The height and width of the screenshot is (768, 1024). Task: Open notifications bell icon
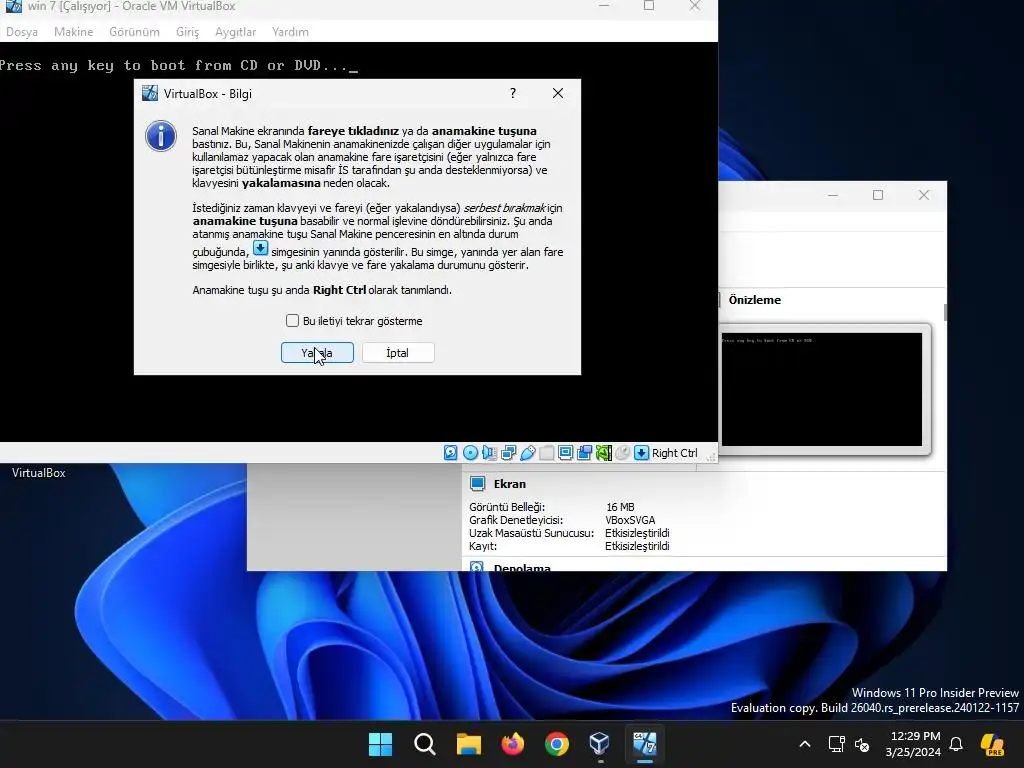click(956, 744)
